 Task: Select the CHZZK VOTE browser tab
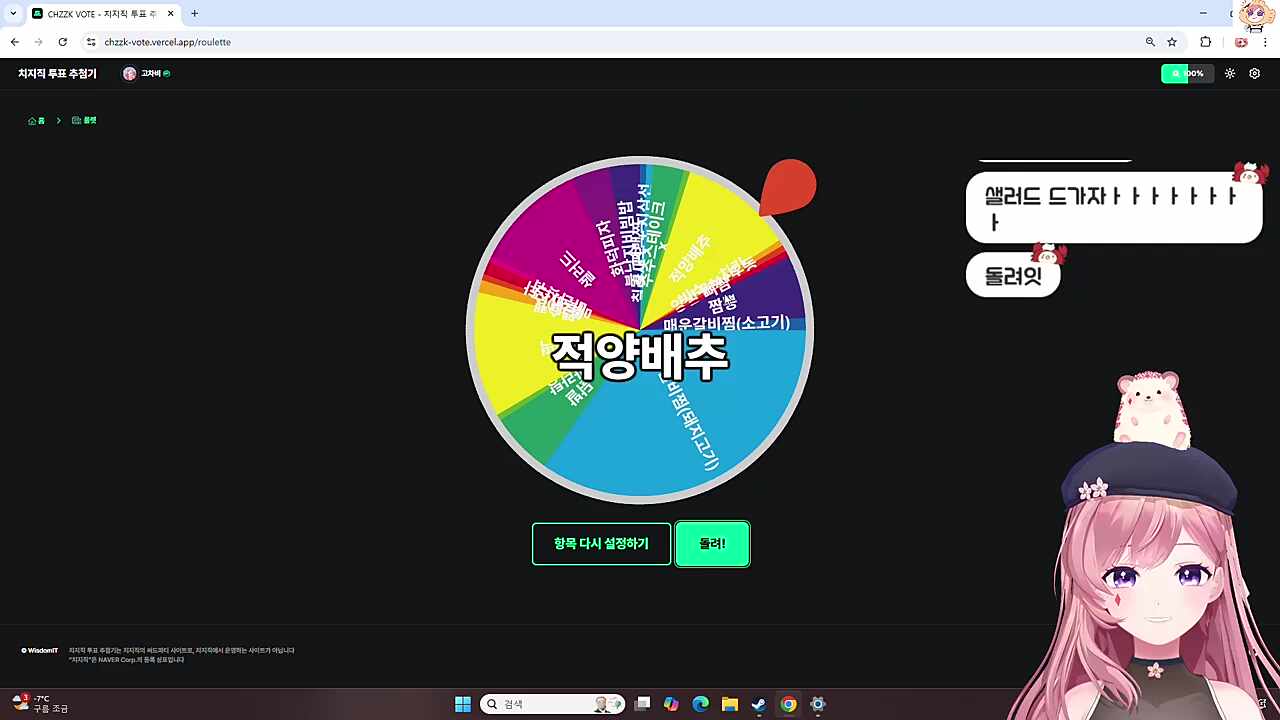coord(103,14)
